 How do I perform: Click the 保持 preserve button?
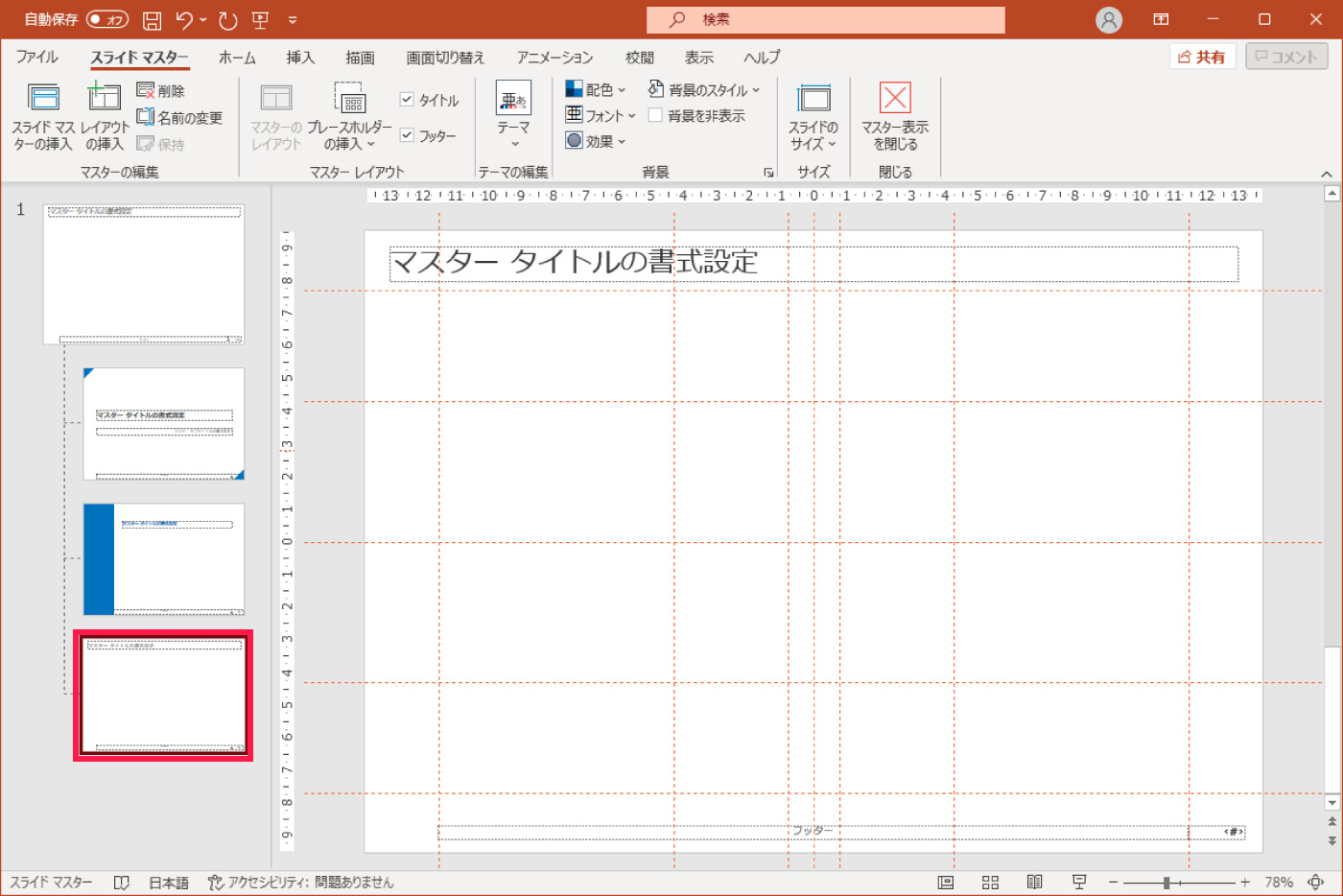tap(160, 144)
